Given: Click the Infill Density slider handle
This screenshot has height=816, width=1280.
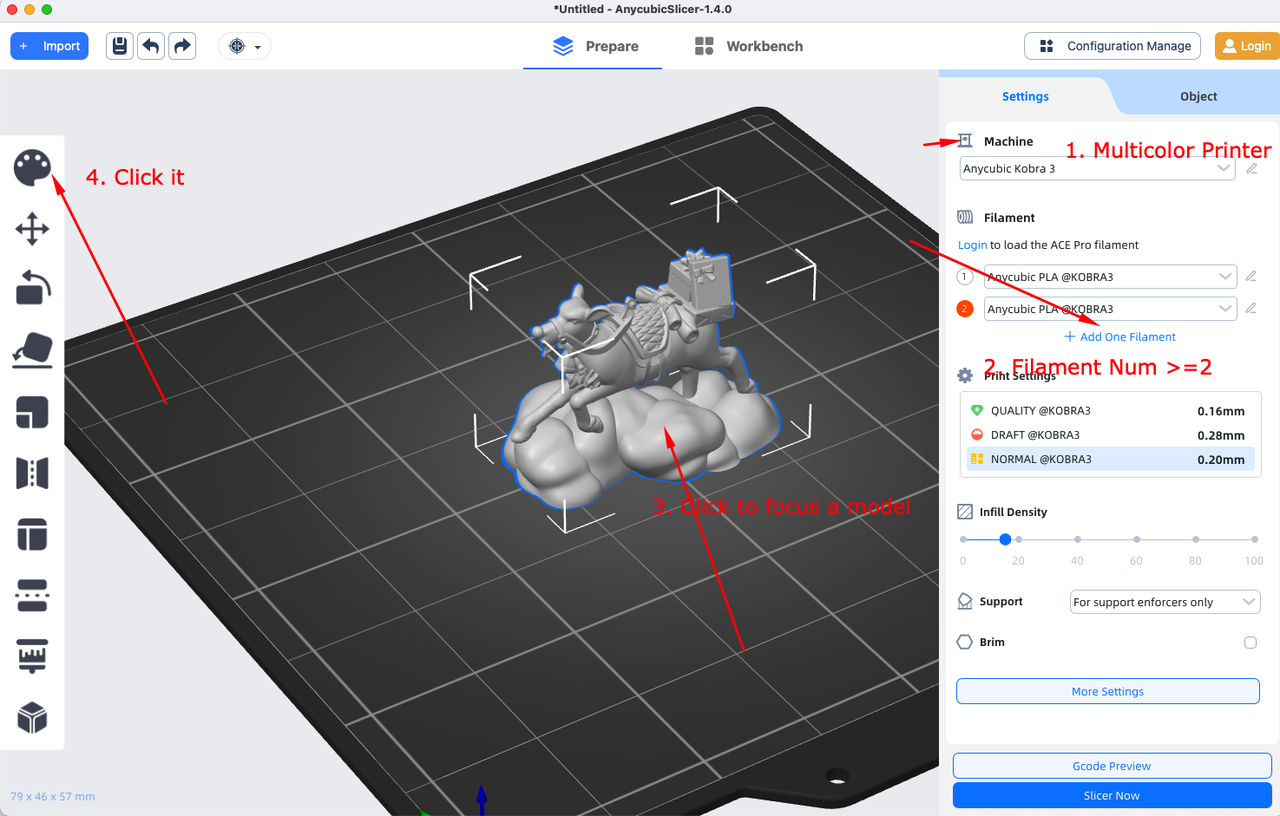Looking at the screenshot, I should (1005, 539).
